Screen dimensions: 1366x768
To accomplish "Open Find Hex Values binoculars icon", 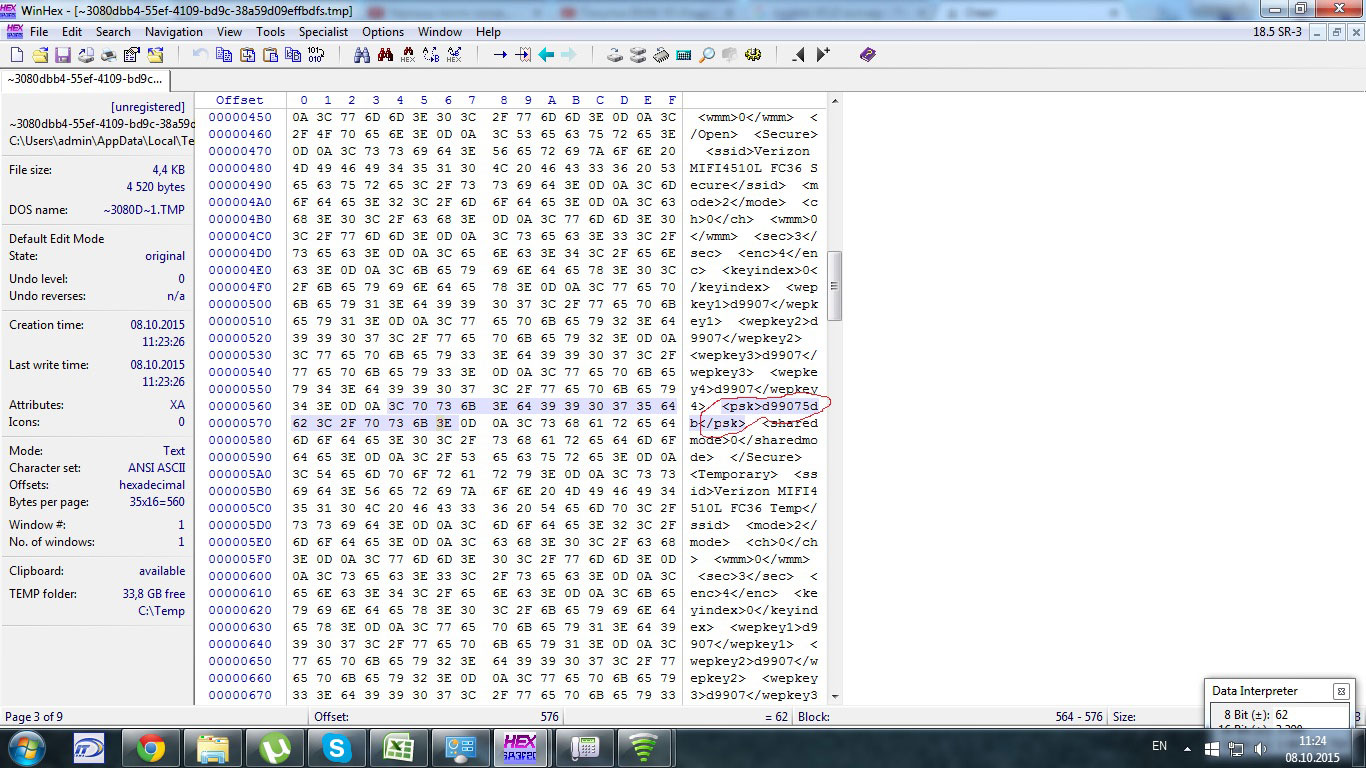I will coord(408,55).
